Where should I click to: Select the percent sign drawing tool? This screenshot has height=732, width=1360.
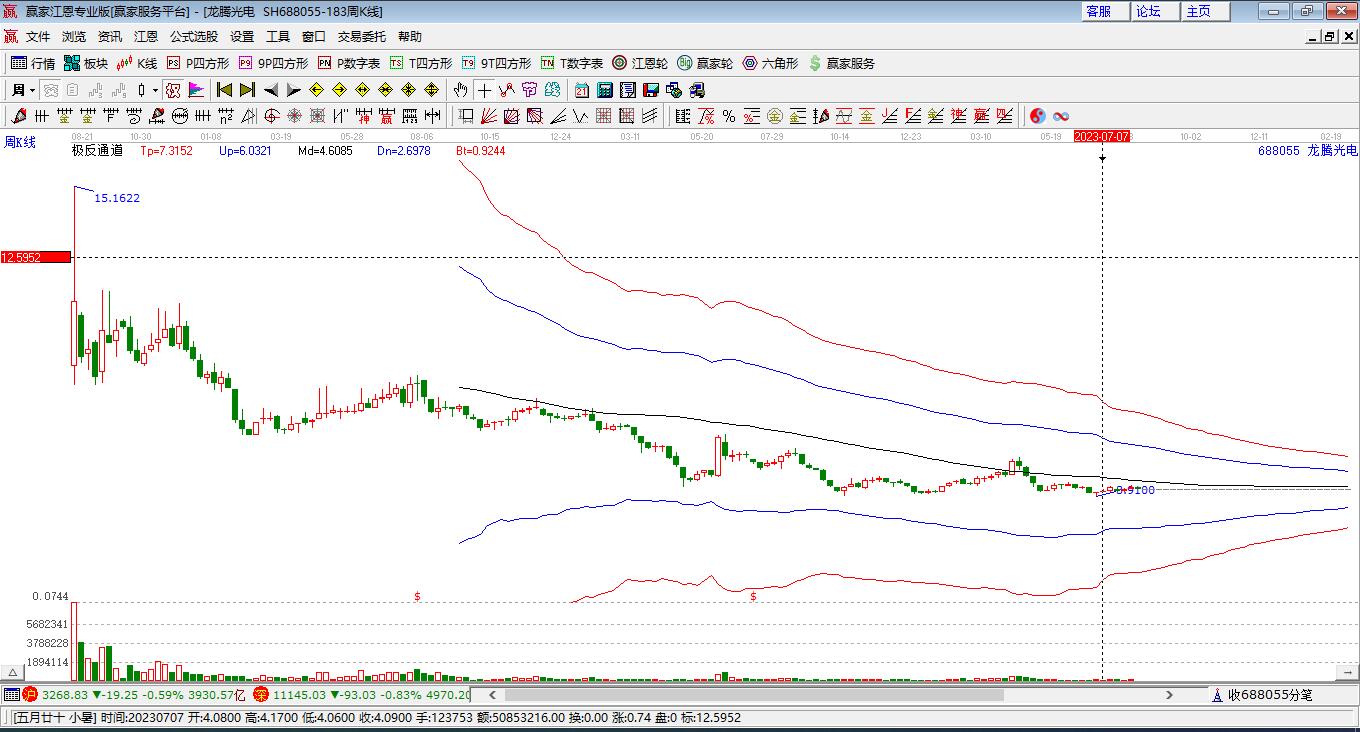click(729, 116)
